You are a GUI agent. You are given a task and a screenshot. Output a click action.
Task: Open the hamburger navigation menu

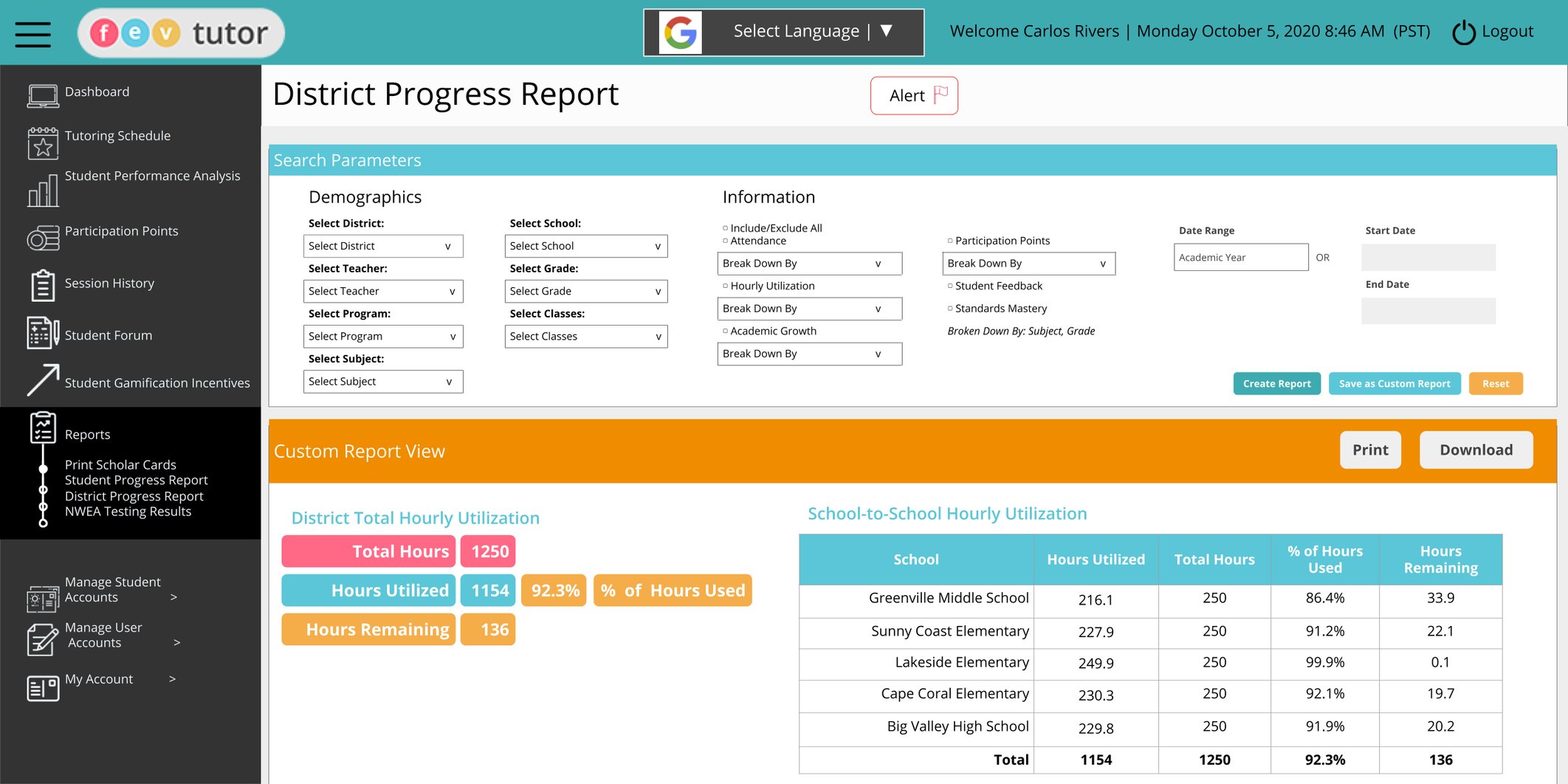tap(32, 32)
